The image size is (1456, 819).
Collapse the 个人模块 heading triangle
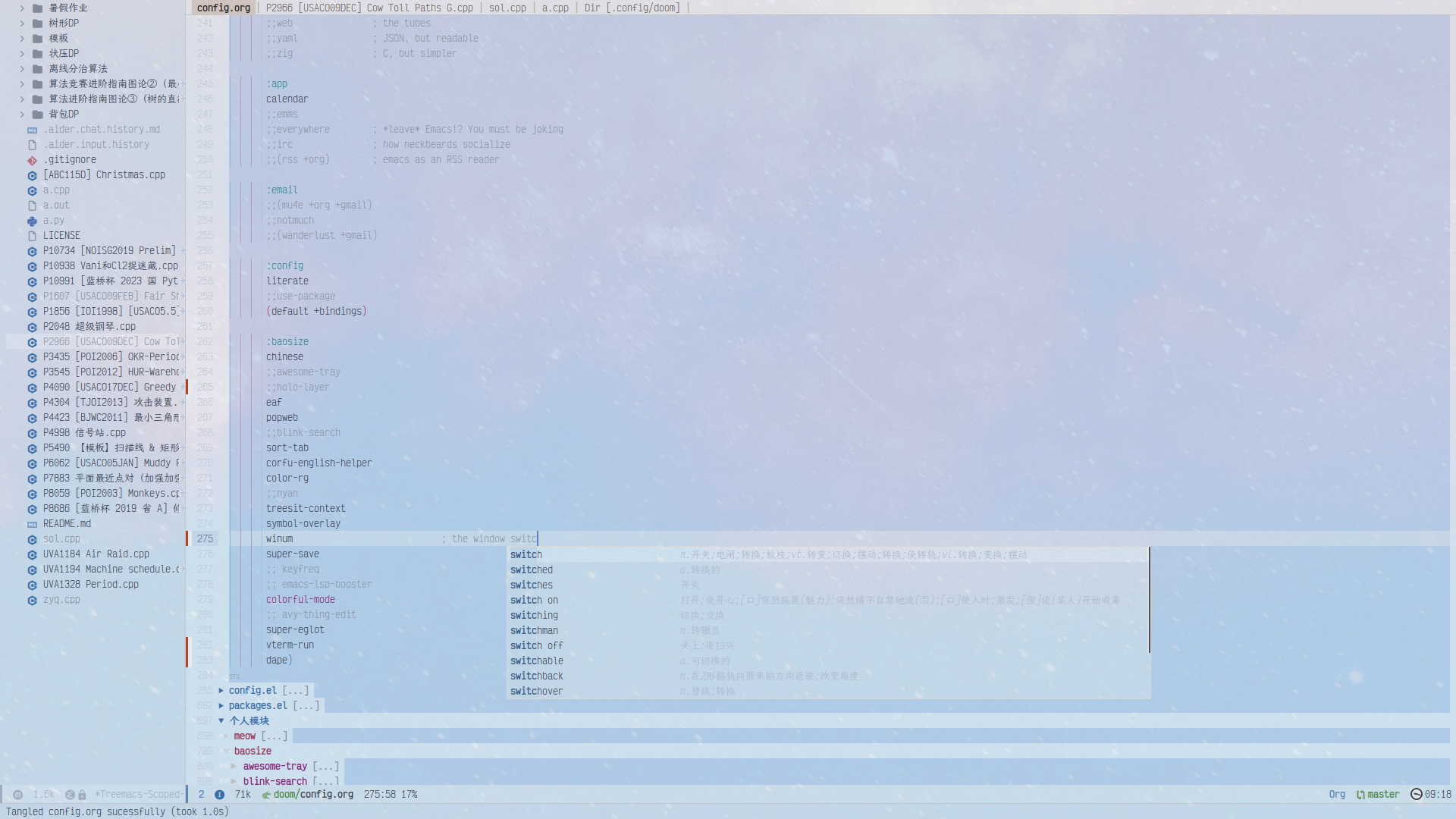point(221,721)
